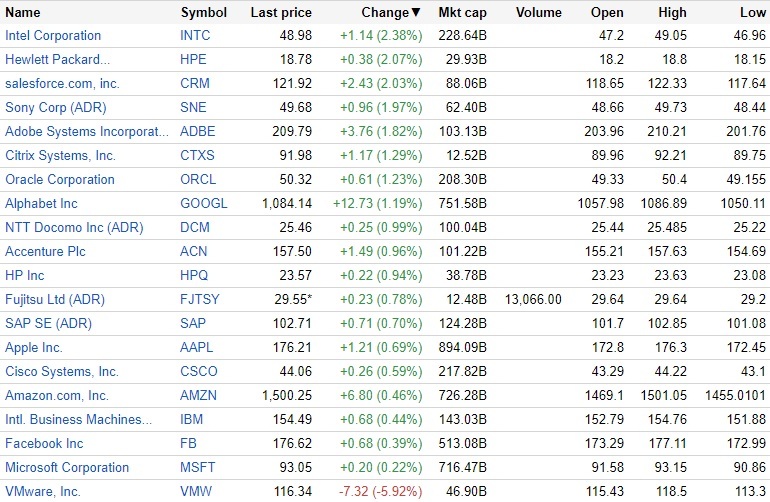Open the Hewlett Packard company link
This screenshot has height=502, width=770.
pyautogui.click(x=57, y=59)
